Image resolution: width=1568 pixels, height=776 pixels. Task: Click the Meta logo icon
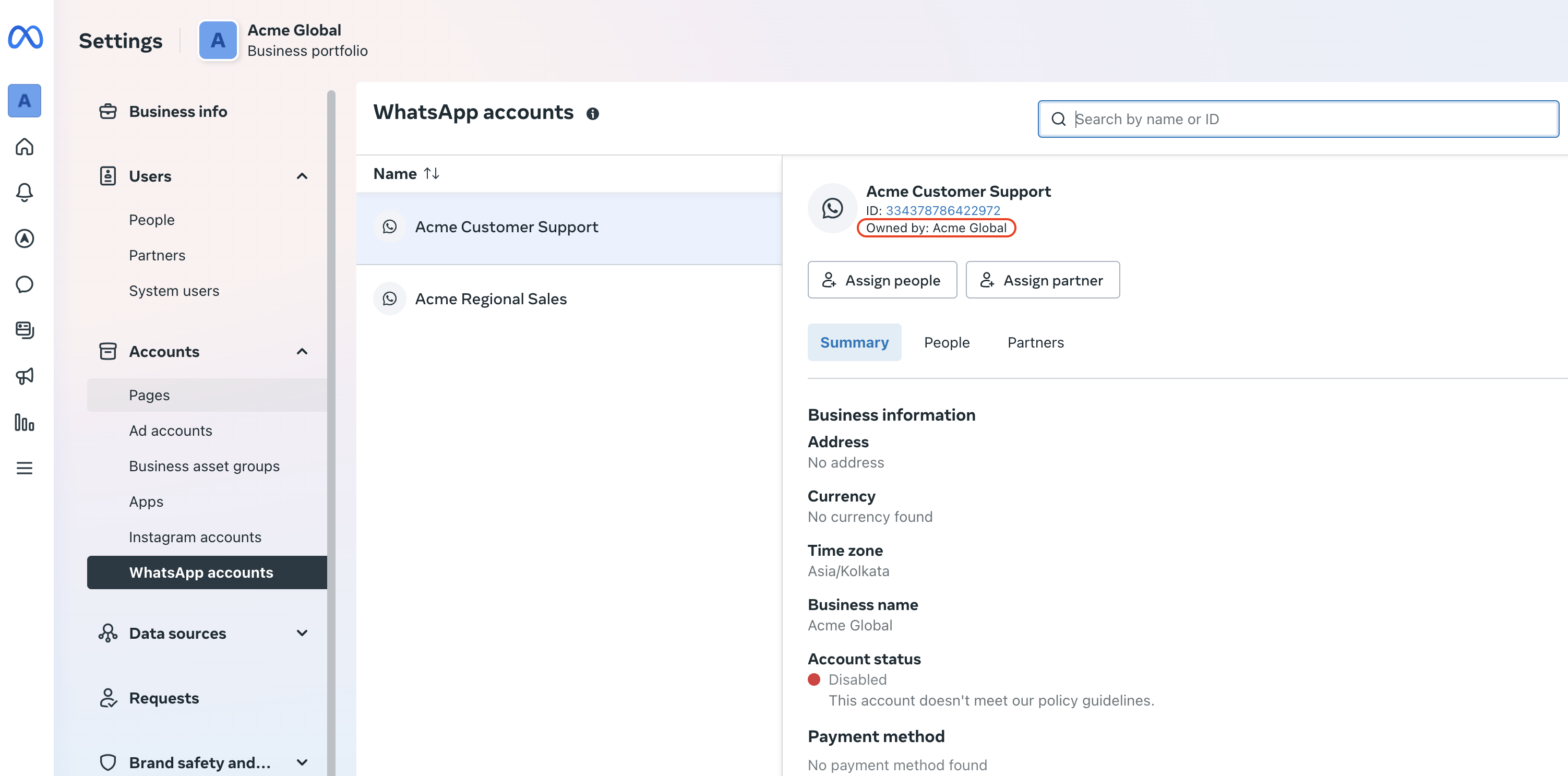point(25,37)
